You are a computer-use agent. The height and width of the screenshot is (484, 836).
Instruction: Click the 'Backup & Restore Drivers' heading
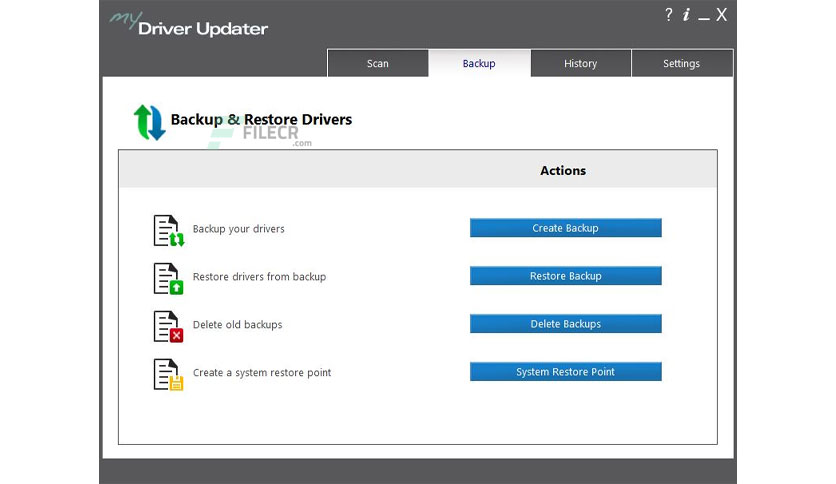tap(261, 119)
